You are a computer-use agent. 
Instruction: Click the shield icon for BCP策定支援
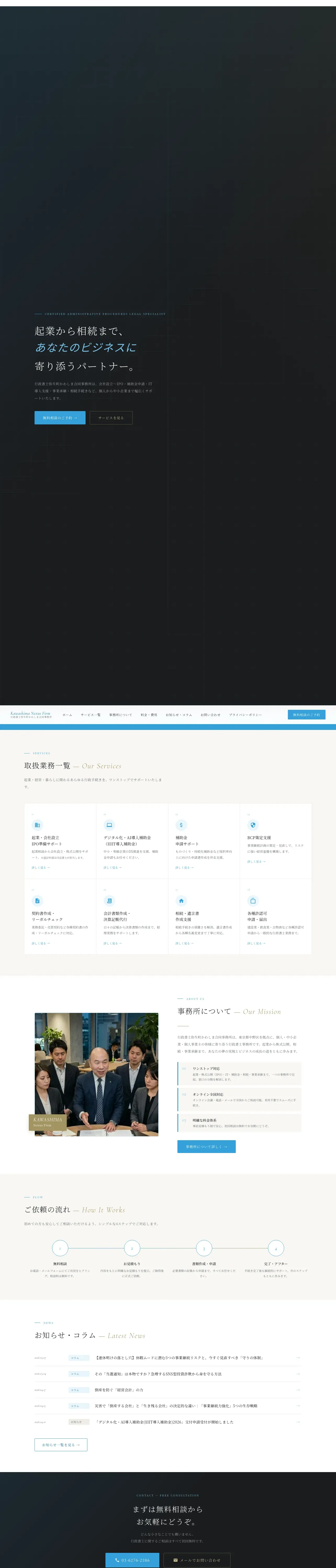[253, 825]
